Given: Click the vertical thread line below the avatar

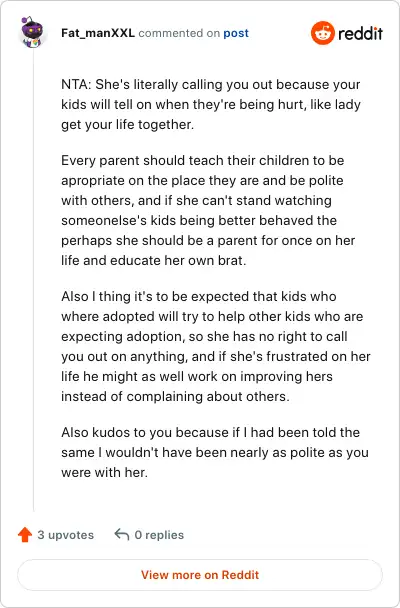Looking at the screenshot, I should click(33, 279).
